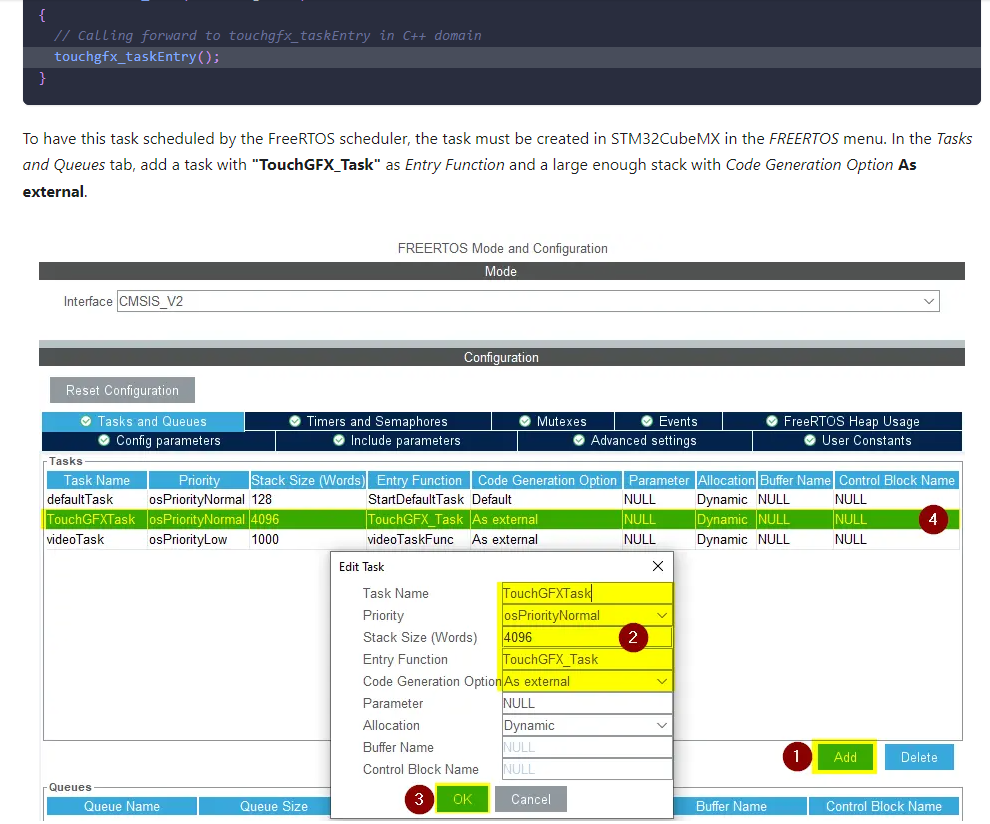
Task: Open the Interface CMSIS_V2 dropdown
Action: [528, 301]
